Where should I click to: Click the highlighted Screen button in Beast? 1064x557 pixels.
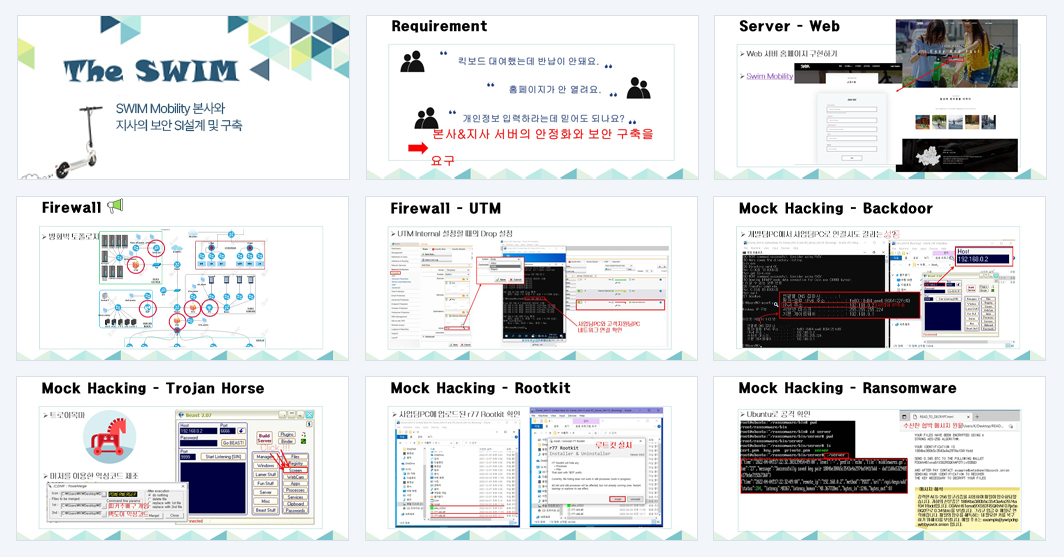pyautogui.click(x=296, y=470)
